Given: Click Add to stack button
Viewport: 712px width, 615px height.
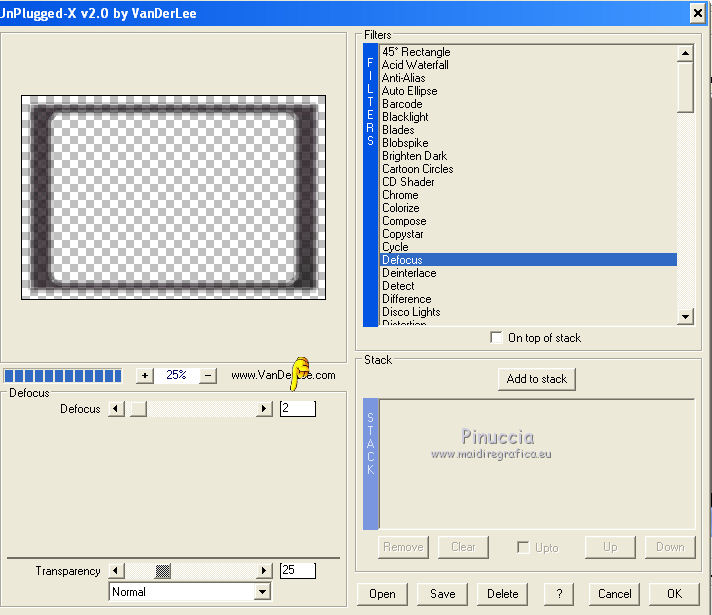Looking at the screenshot, I should click(x=537, y=379).
